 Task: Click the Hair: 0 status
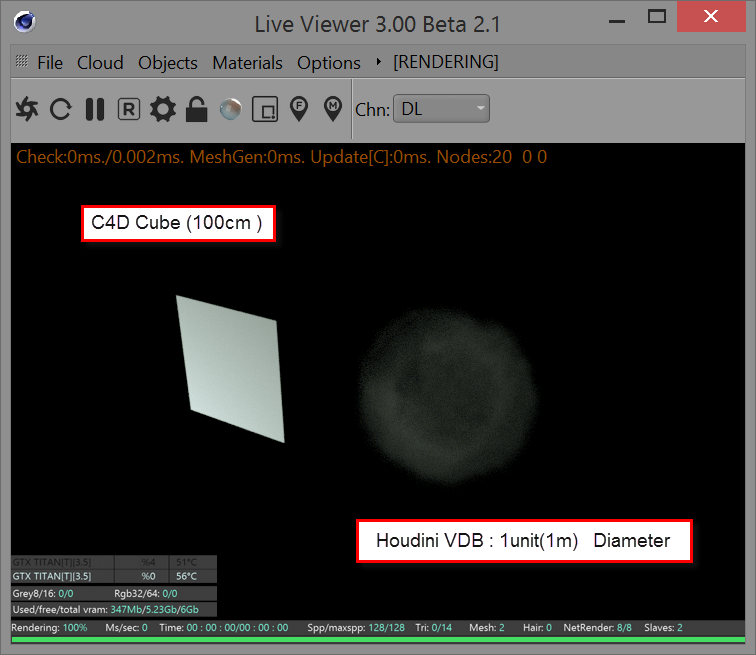537,628
